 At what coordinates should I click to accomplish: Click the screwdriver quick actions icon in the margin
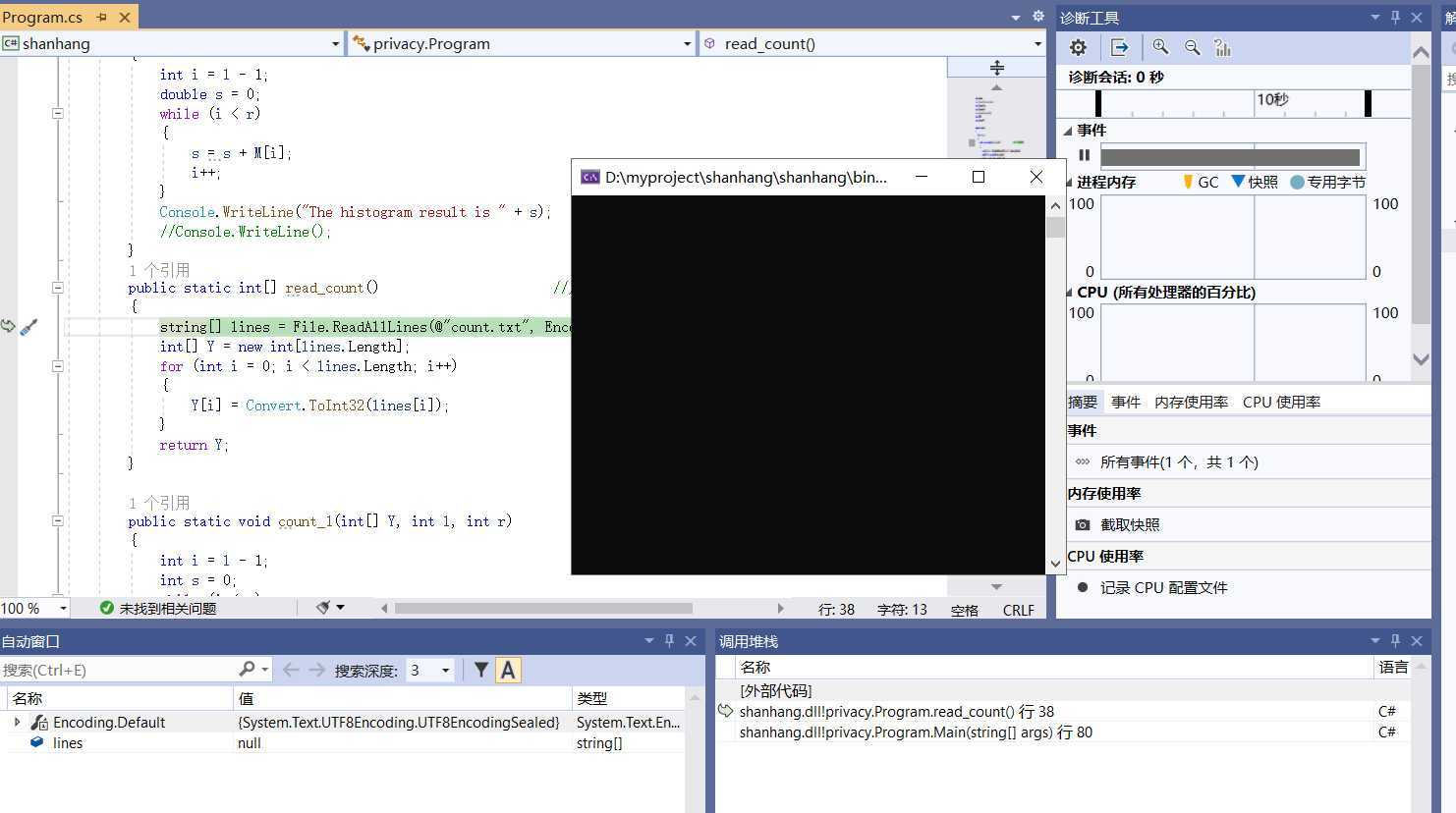click(x=28, y=327)
